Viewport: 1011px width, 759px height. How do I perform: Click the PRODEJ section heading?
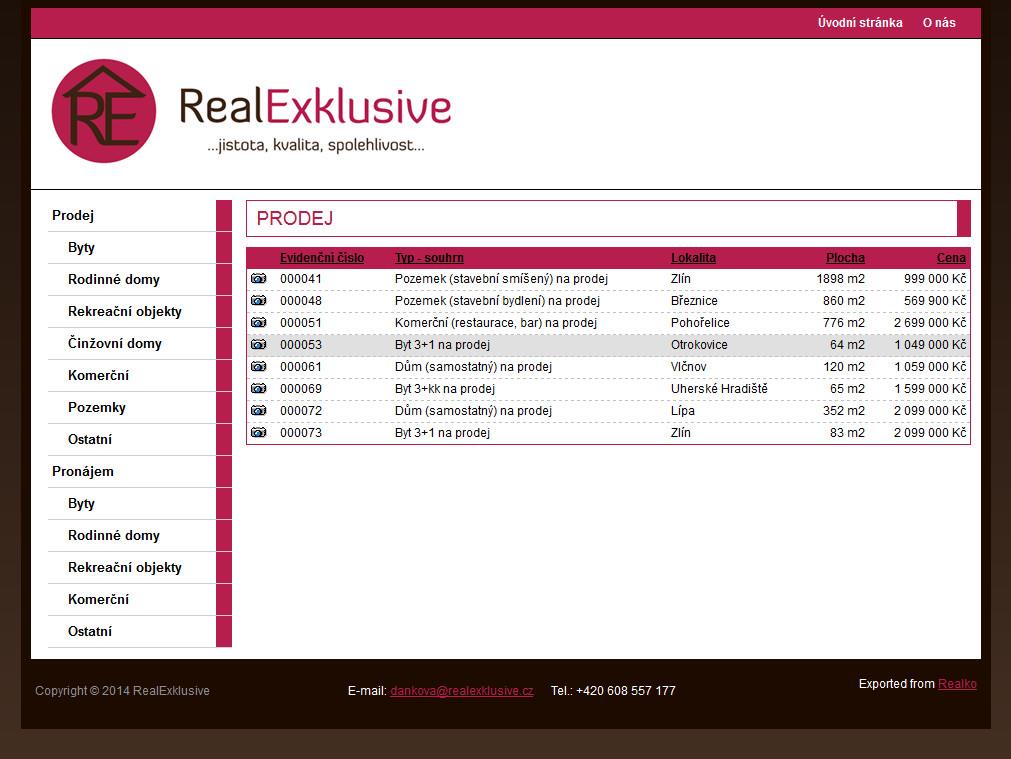pos(295,219)
